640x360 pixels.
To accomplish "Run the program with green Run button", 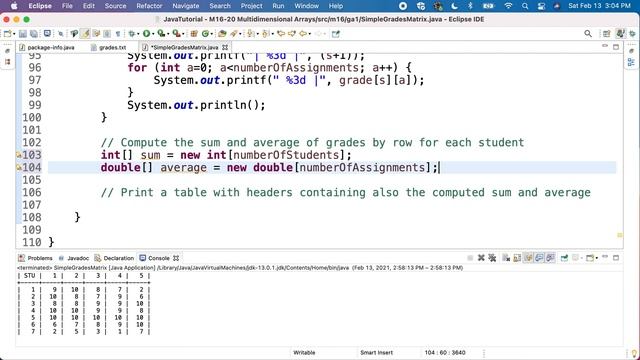I will pos(146,34).
